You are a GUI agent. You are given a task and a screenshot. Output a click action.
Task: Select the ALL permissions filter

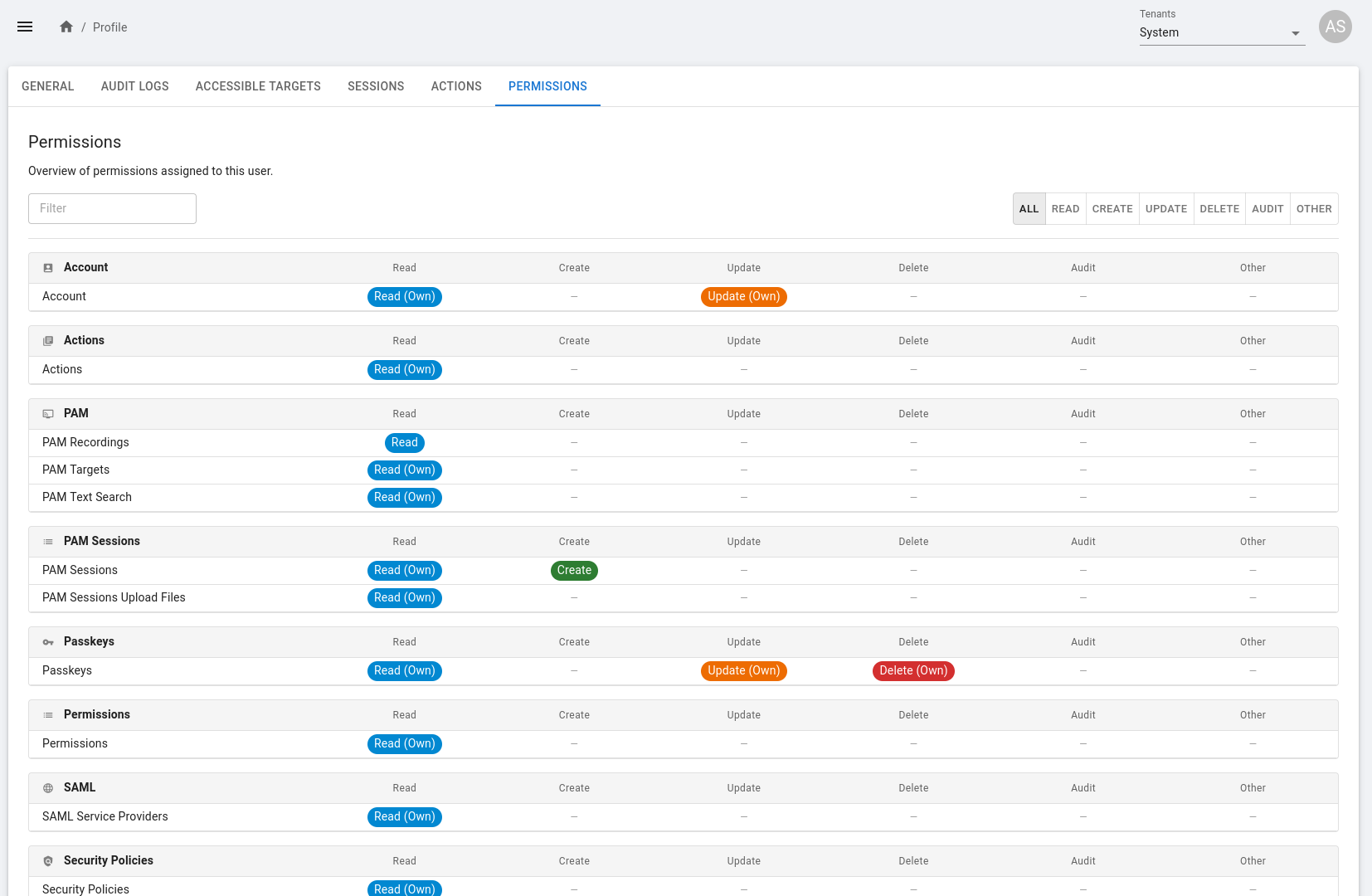click(x=1029, y=209)
